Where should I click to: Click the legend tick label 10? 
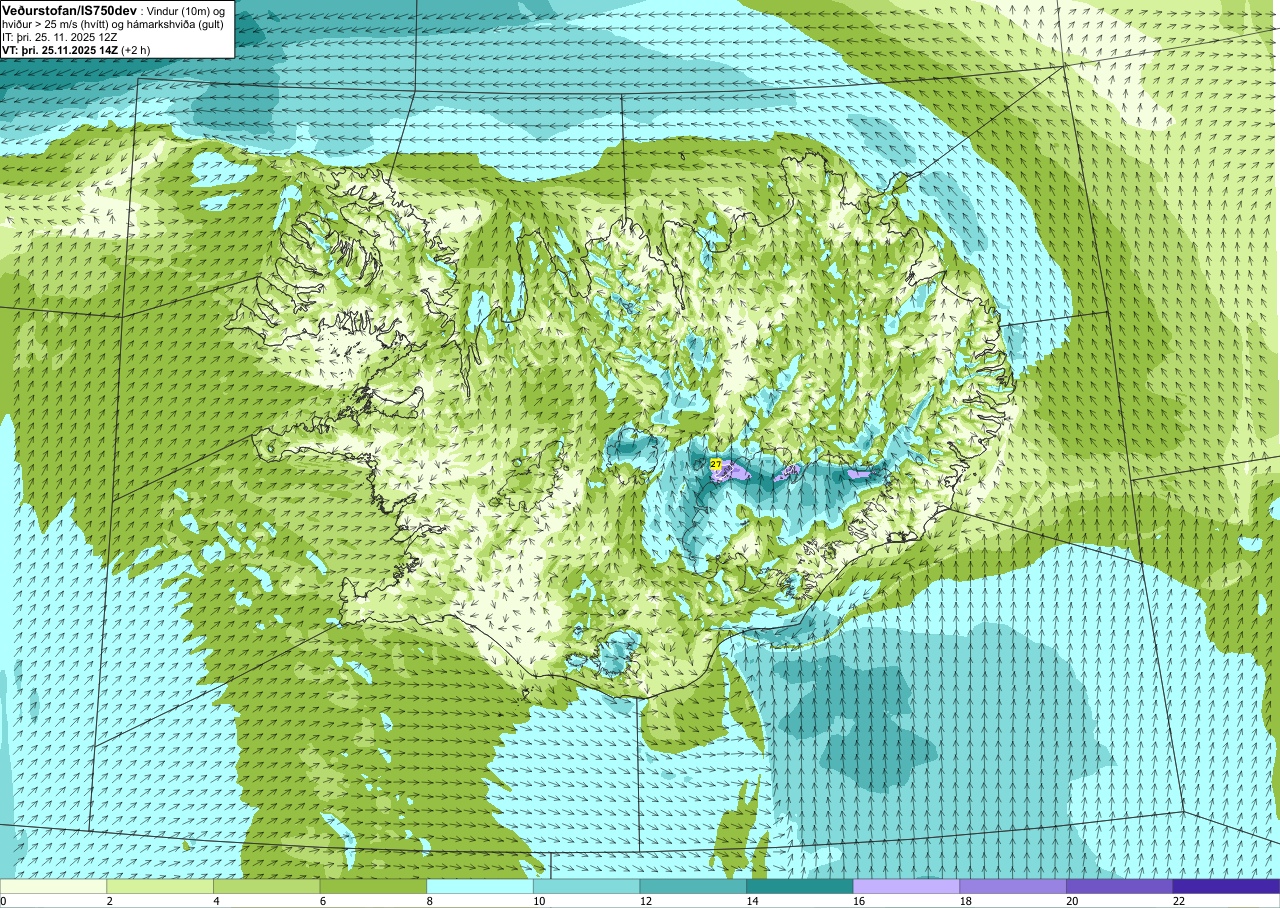click(538, 901)
